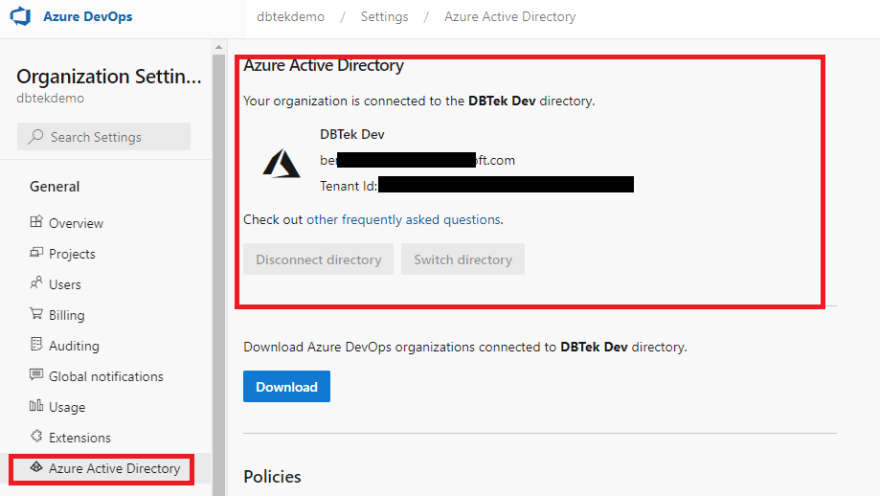The height and width of the screenshot is (496, 880).
Task: Open the Settings breadcrumb
Action: pos(384,17)
